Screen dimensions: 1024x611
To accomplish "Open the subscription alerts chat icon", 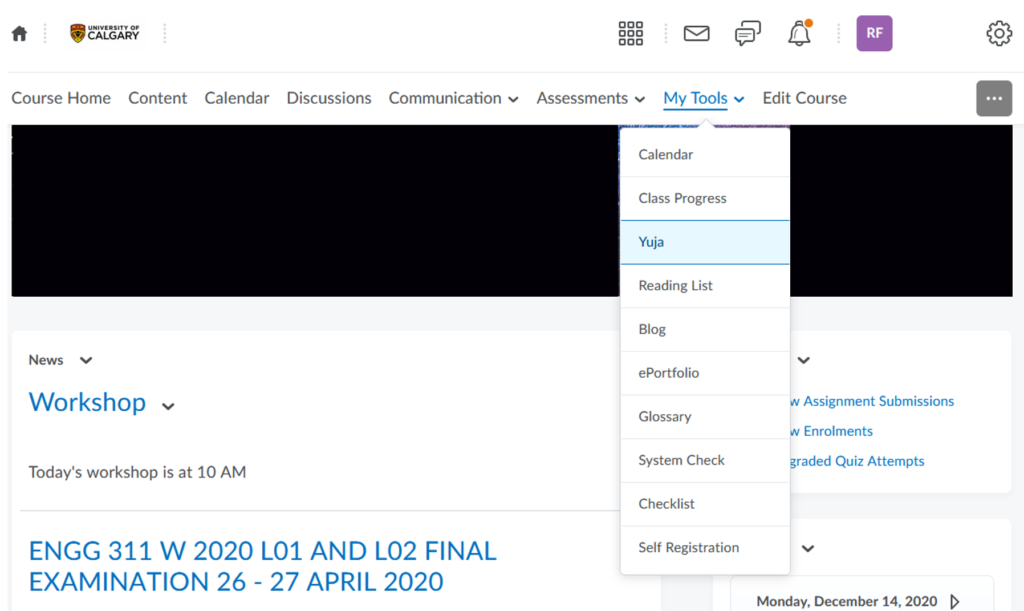I will tap(748, 33).
